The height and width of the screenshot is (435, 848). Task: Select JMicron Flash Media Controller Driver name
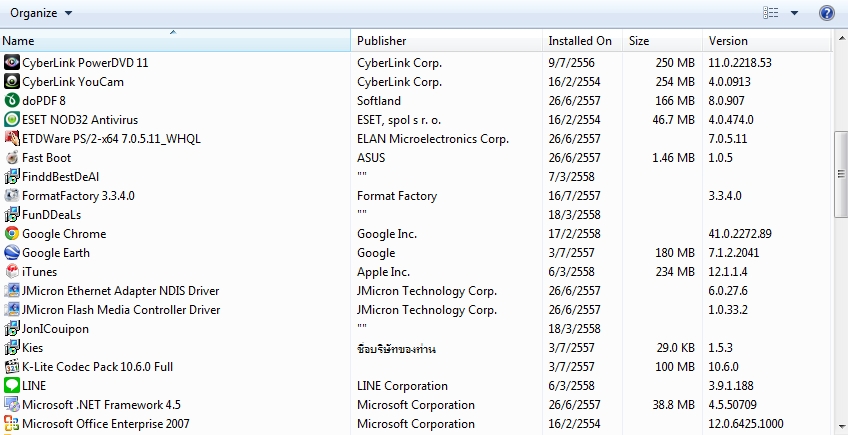click(x=121, y=309)
